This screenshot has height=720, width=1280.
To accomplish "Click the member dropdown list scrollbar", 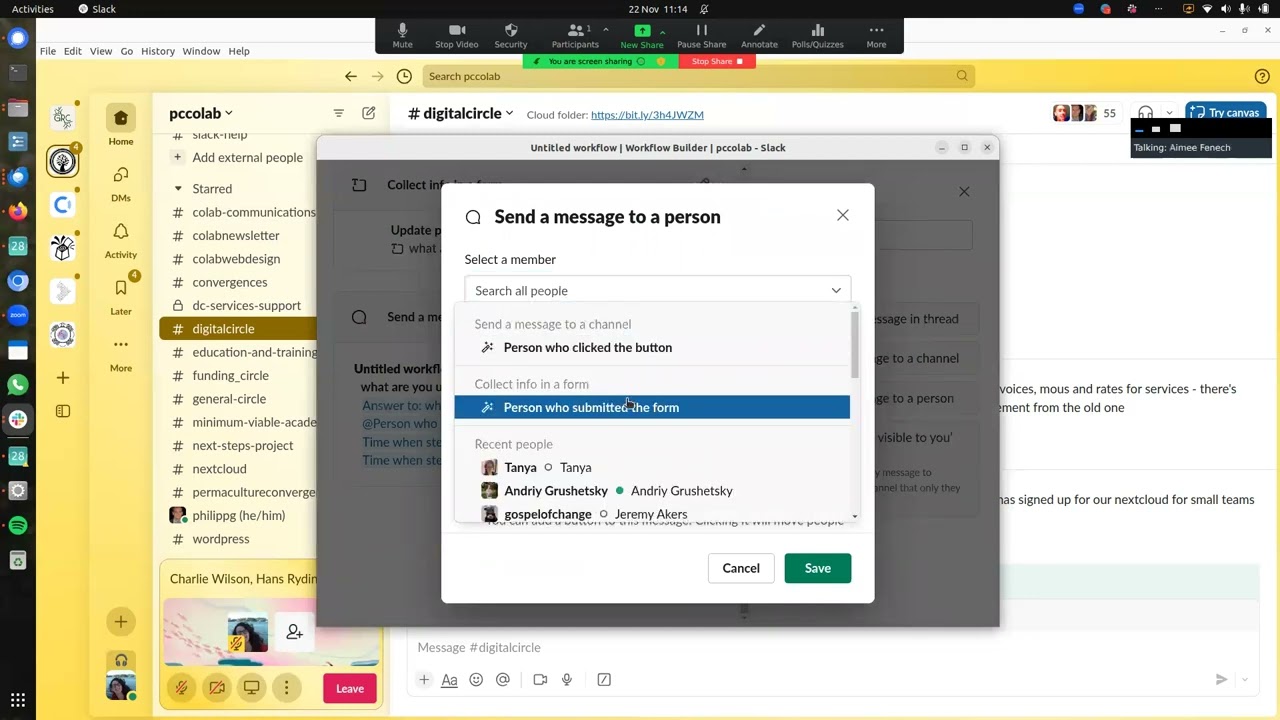I will (x=855, y=345).
